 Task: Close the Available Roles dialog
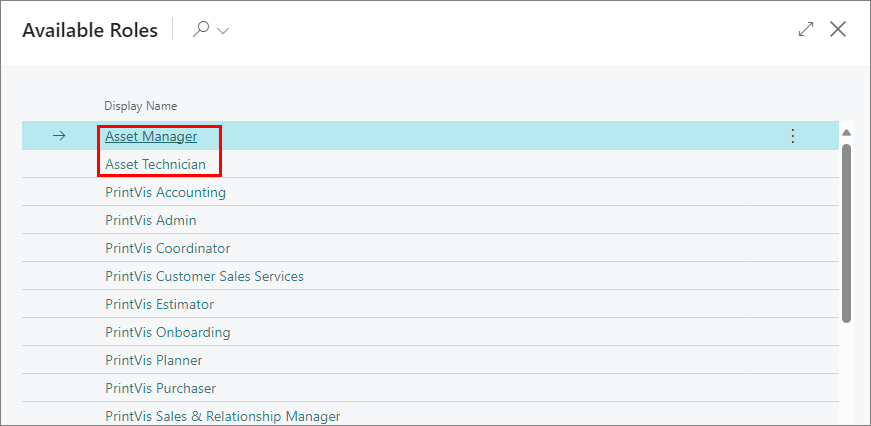838,29
